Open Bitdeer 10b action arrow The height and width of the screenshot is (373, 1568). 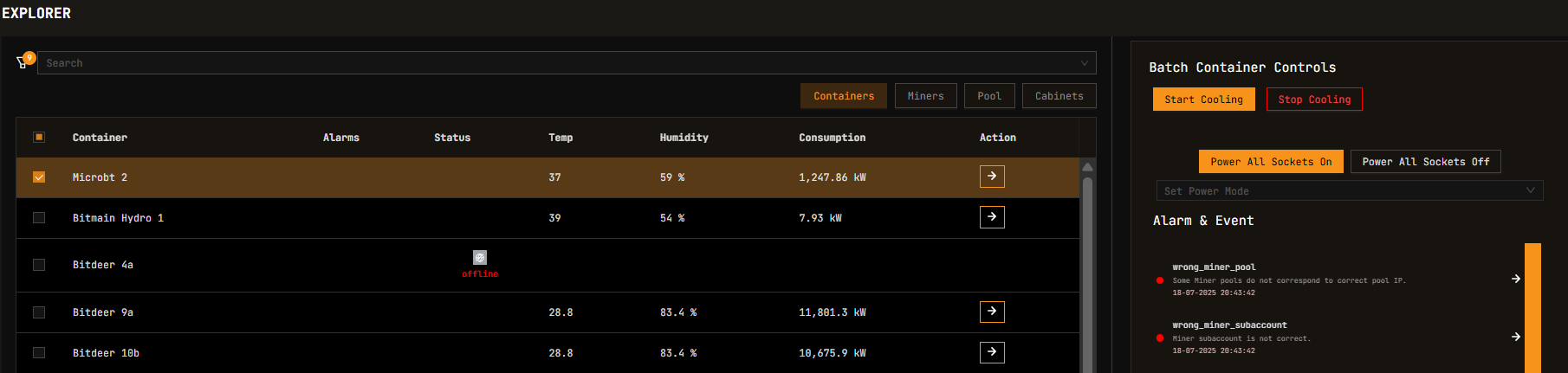[992, 352]
